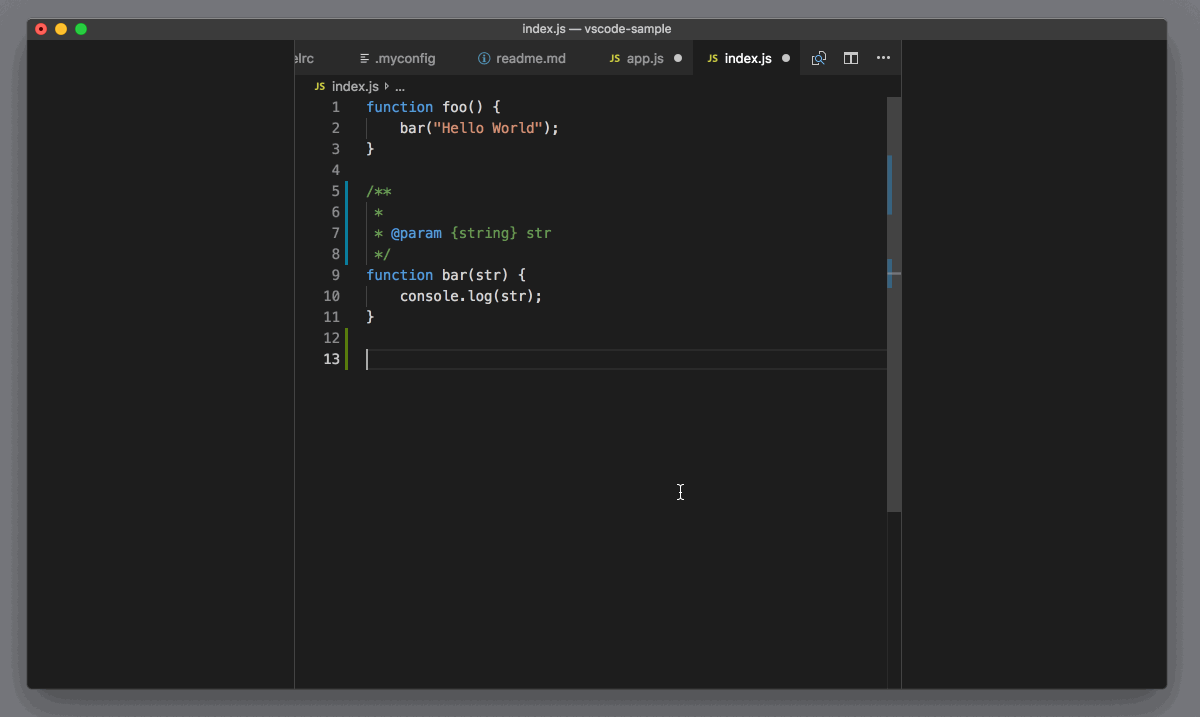Click the JS file icon on app.js tab
This screenshot has width=1200, height=717.
615,58
